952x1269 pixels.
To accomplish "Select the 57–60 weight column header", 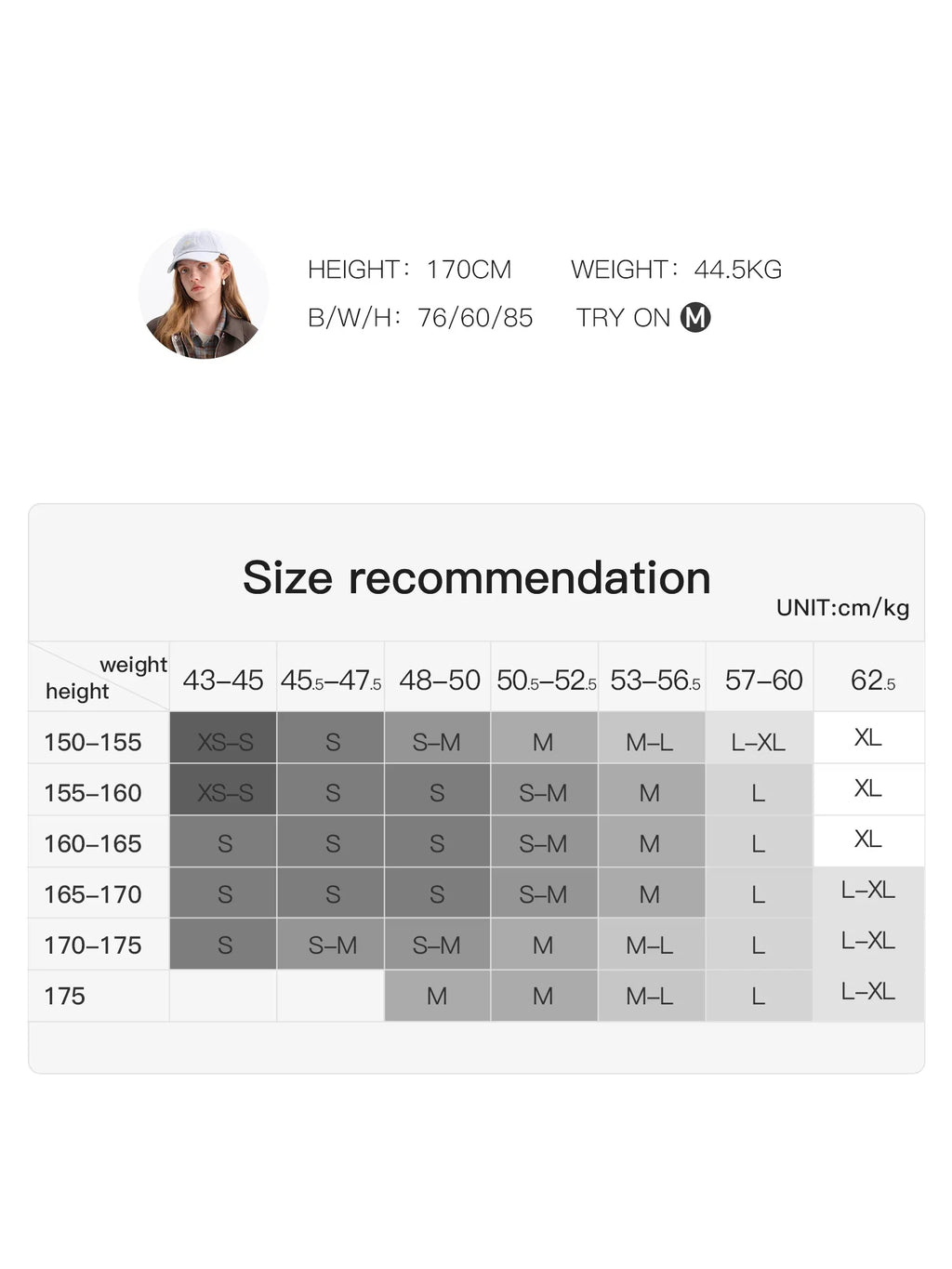I will click(x=762, y=681).
